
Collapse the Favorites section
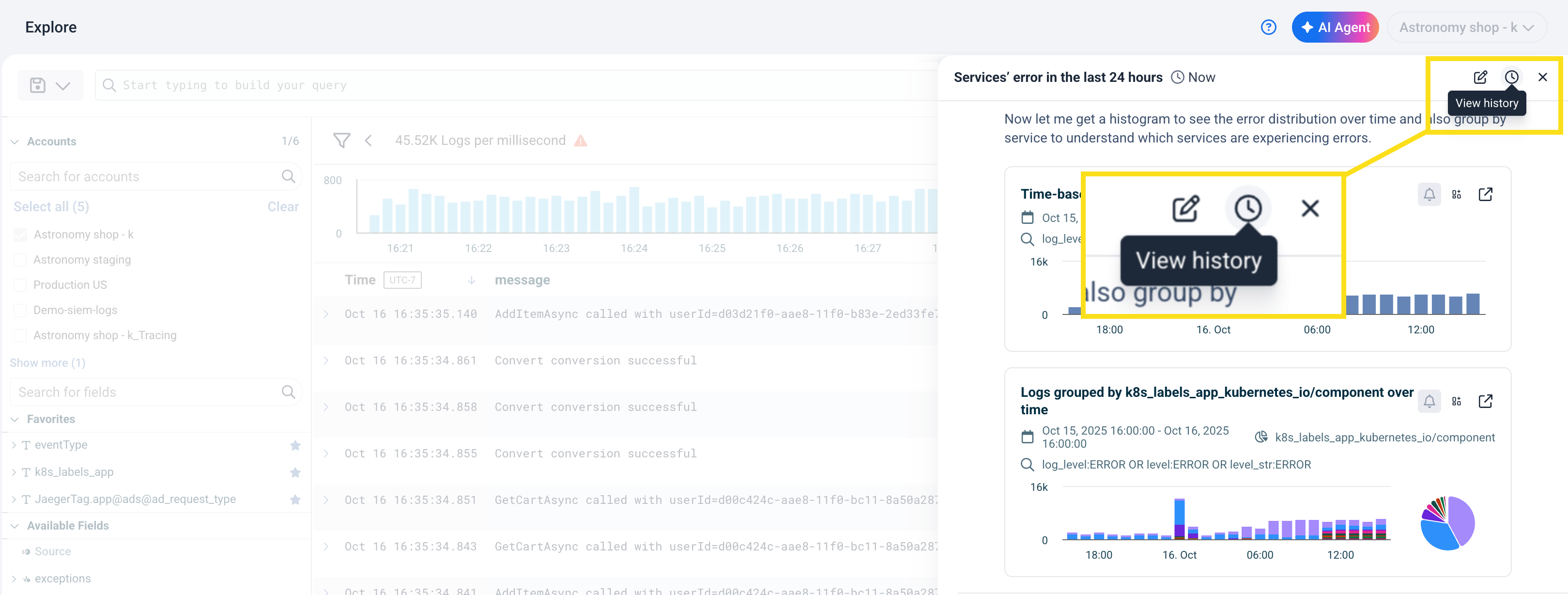[15, 420]
